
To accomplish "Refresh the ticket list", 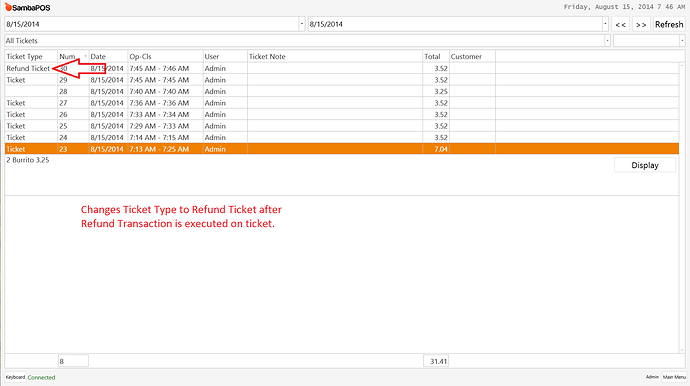I will 669,24.
